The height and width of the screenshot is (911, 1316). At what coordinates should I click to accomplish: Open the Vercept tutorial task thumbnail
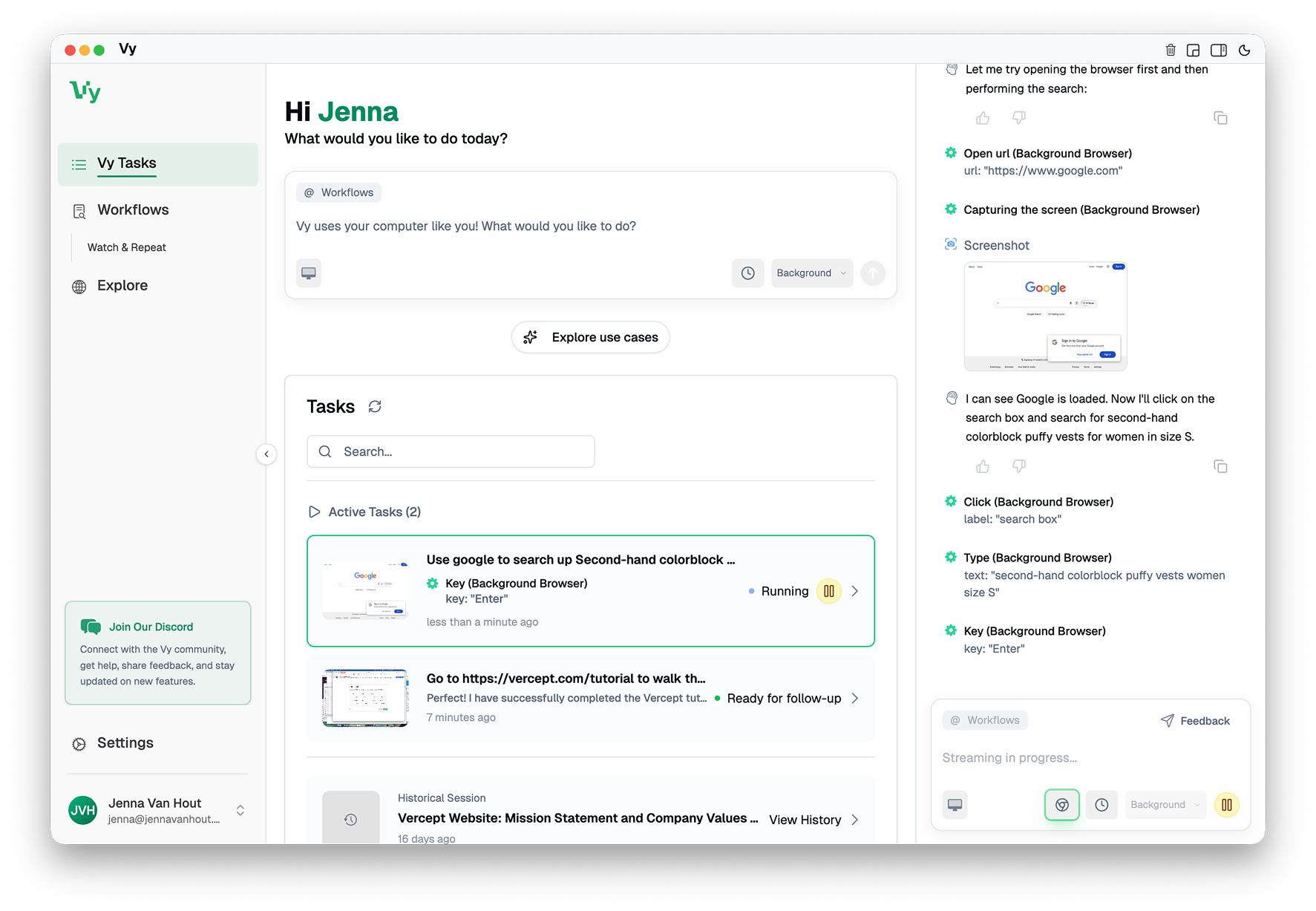[365, 698]
